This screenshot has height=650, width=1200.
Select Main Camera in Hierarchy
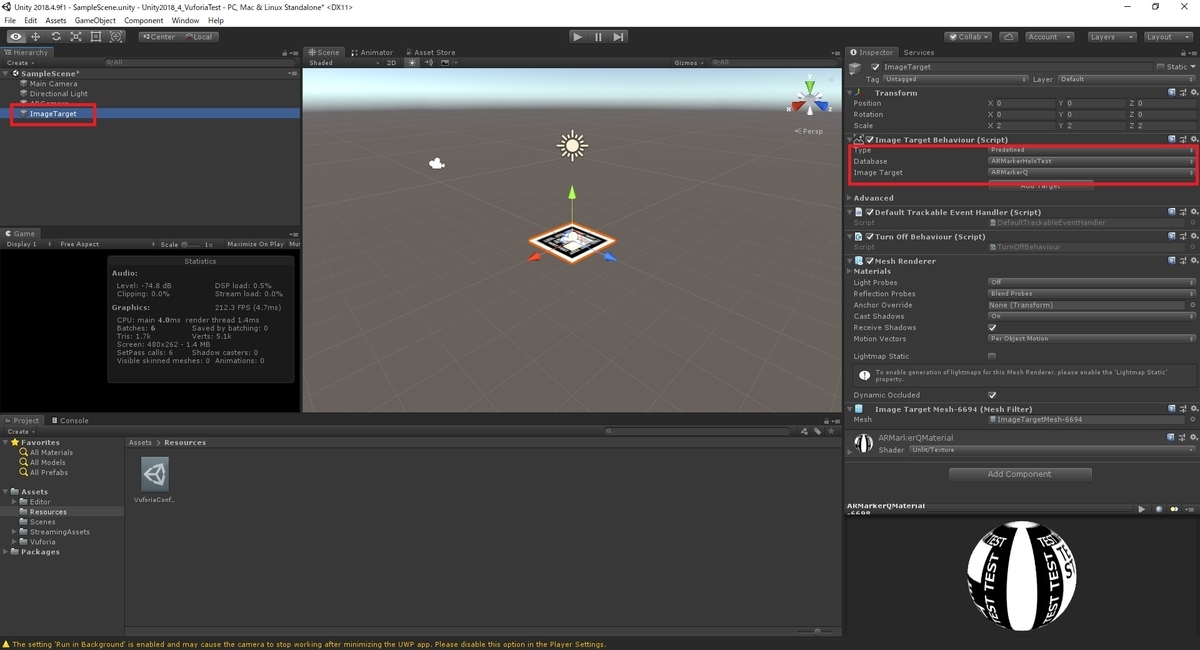tap(53, 84)
